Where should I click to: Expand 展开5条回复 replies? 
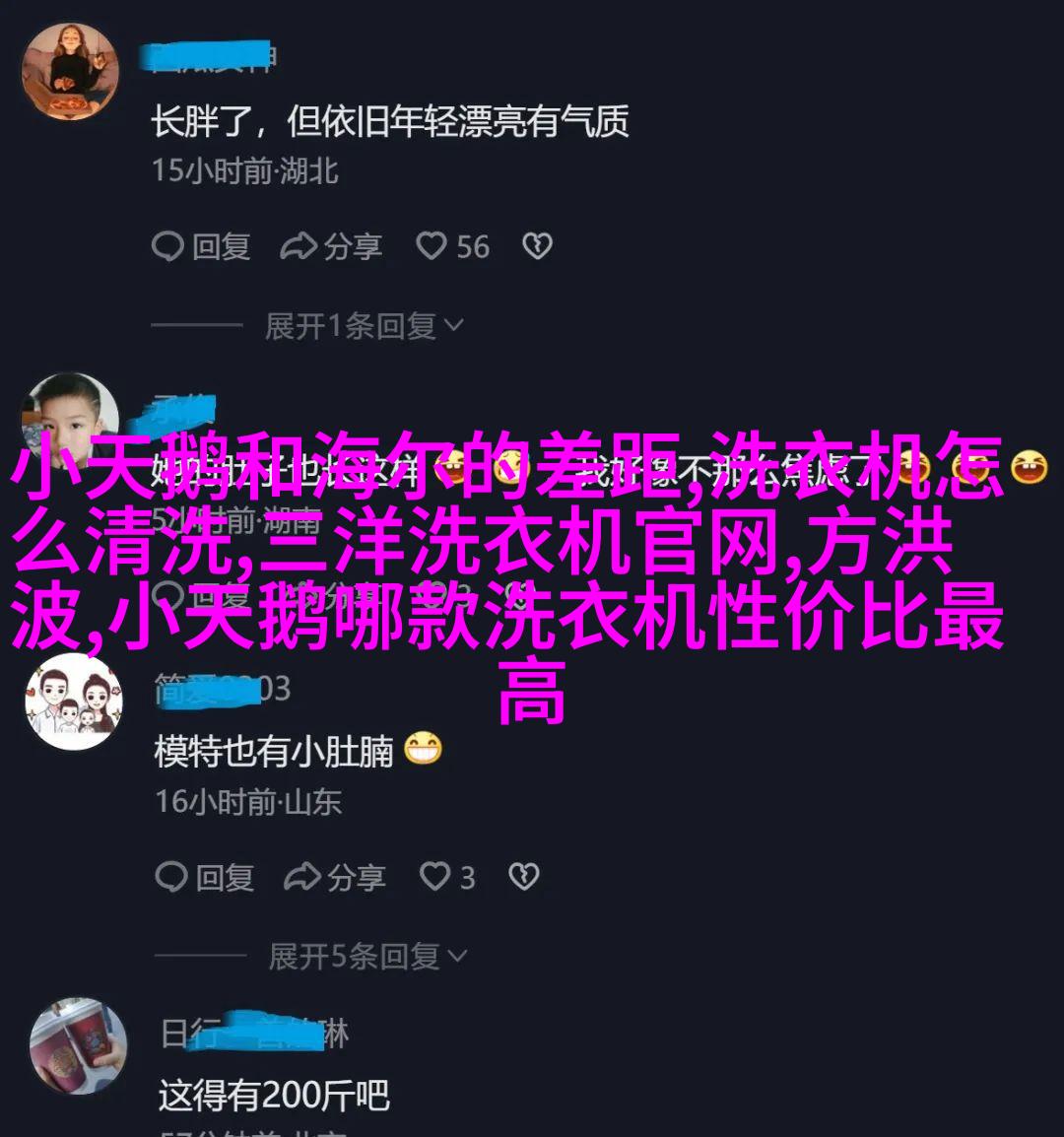[368, 957]
